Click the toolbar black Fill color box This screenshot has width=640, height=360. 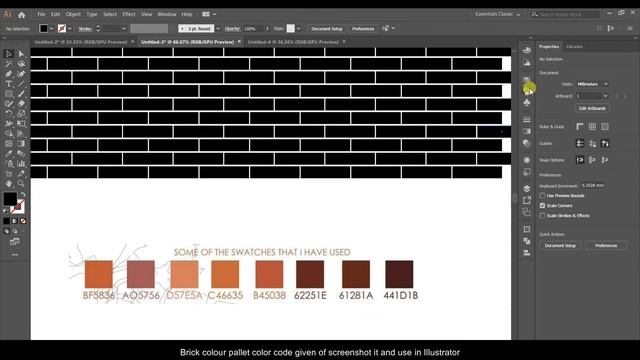(10, 199)
